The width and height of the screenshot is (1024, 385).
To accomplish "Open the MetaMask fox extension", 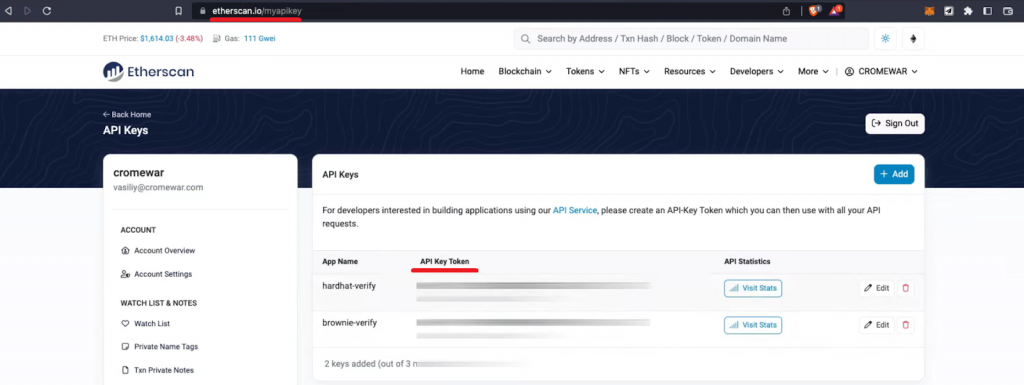I will (929, 11).
